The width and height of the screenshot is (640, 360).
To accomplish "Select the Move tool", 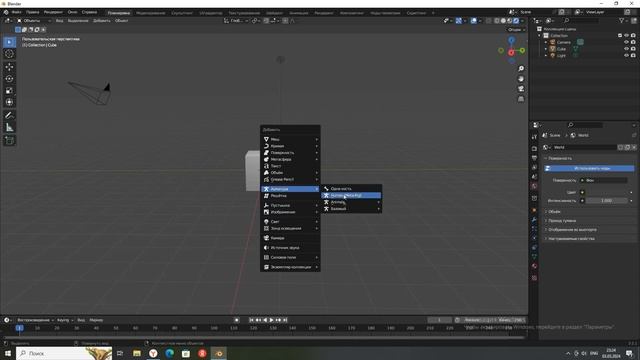I will (x=9, y=67).
